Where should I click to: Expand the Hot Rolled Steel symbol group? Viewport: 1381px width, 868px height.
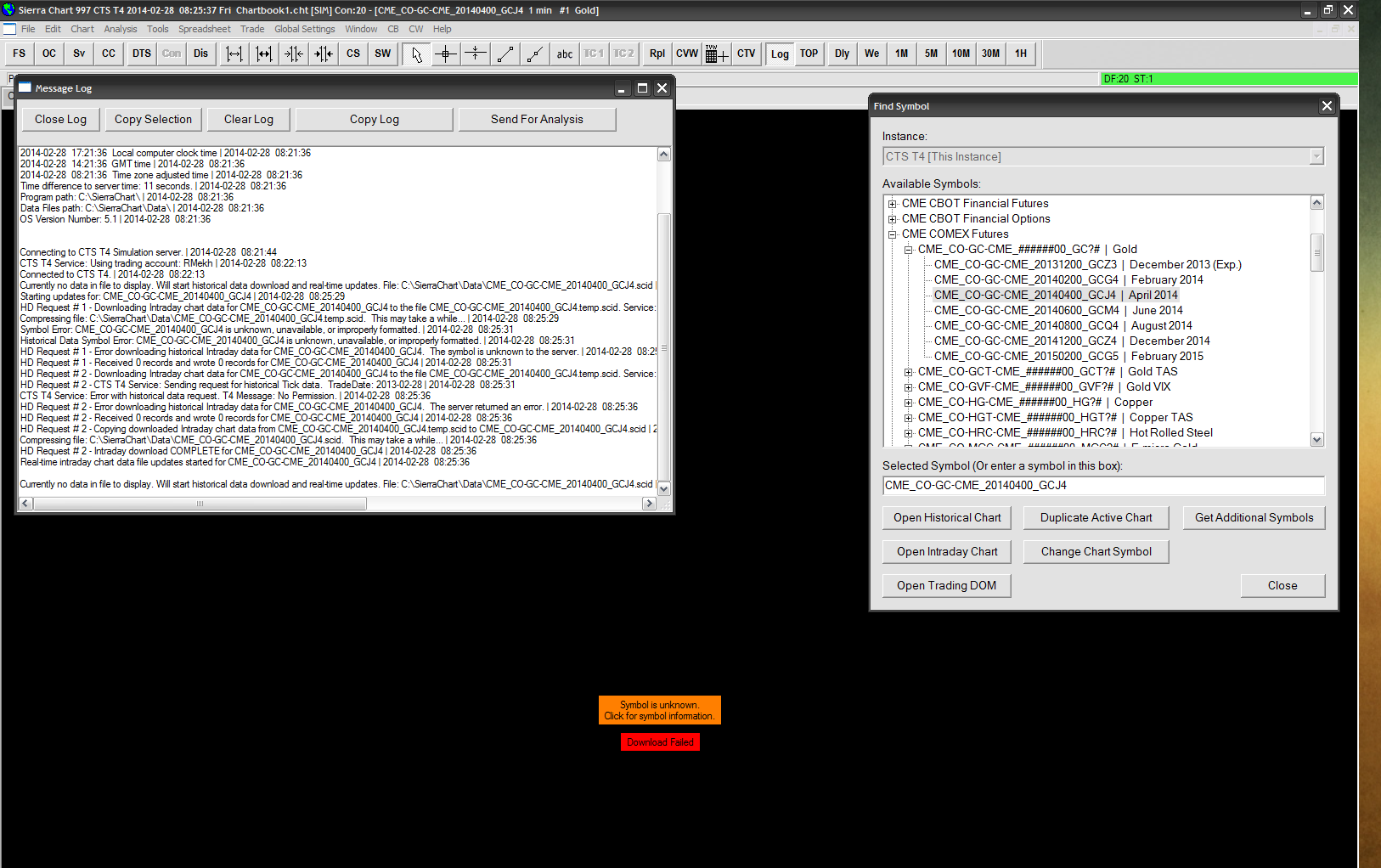coord(908,433)
